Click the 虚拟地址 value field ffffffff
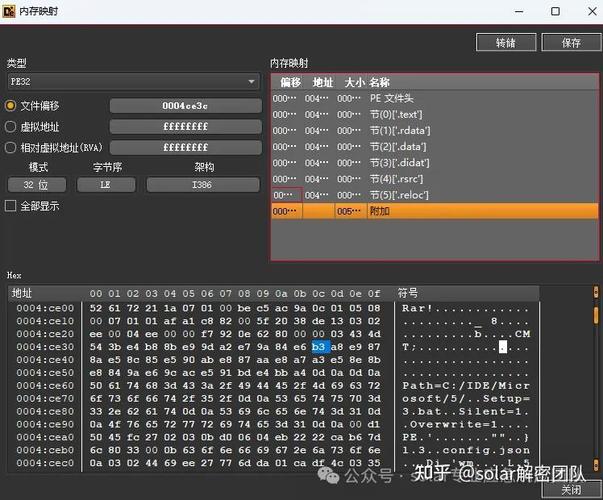Screen dimensions: 603x500 (x=185, y=127)
